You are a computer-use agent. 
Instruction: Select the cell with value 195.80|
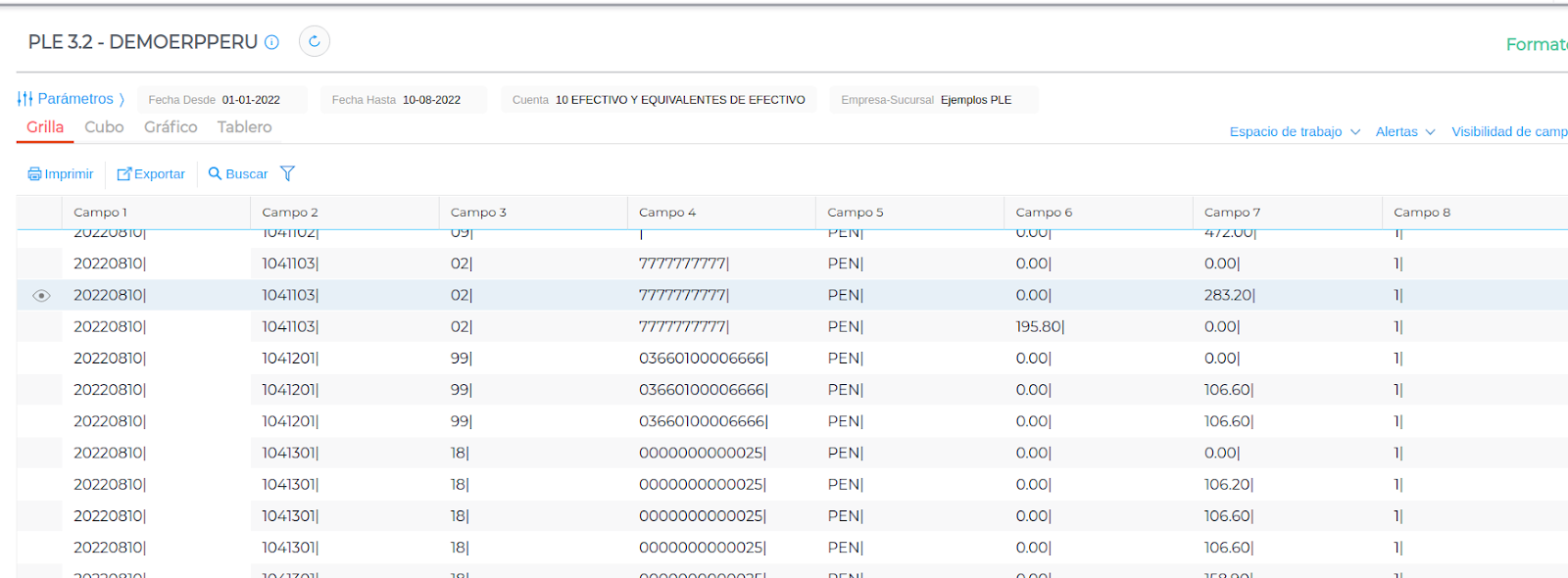[1099, 326]
